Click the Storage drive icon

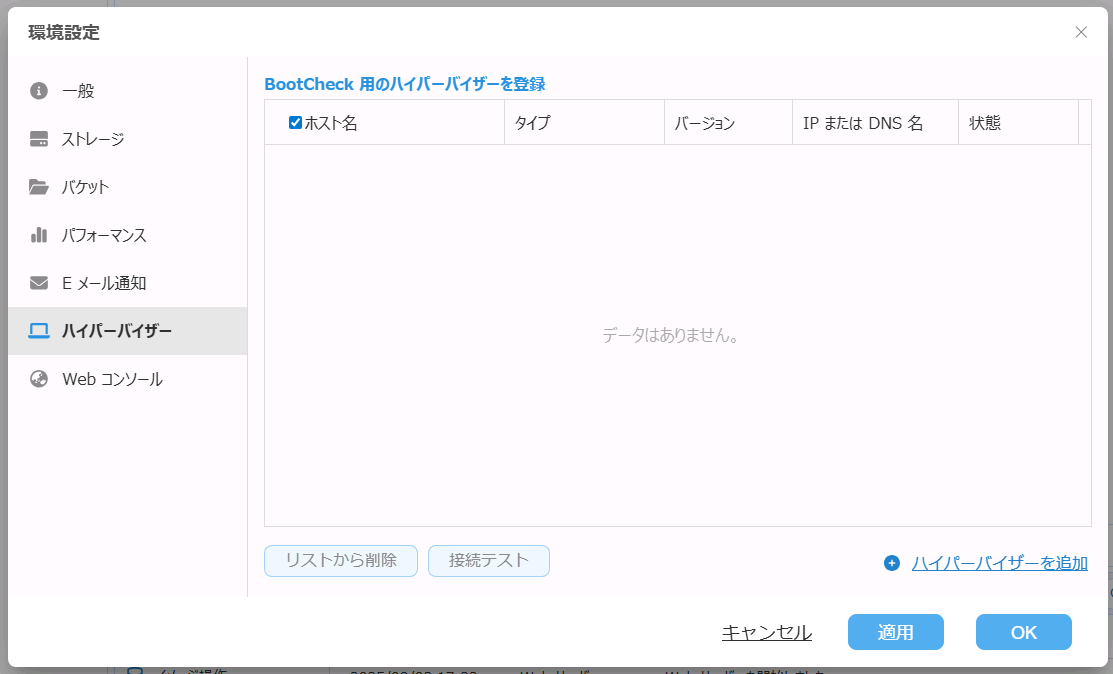click(x=39, y=139)
